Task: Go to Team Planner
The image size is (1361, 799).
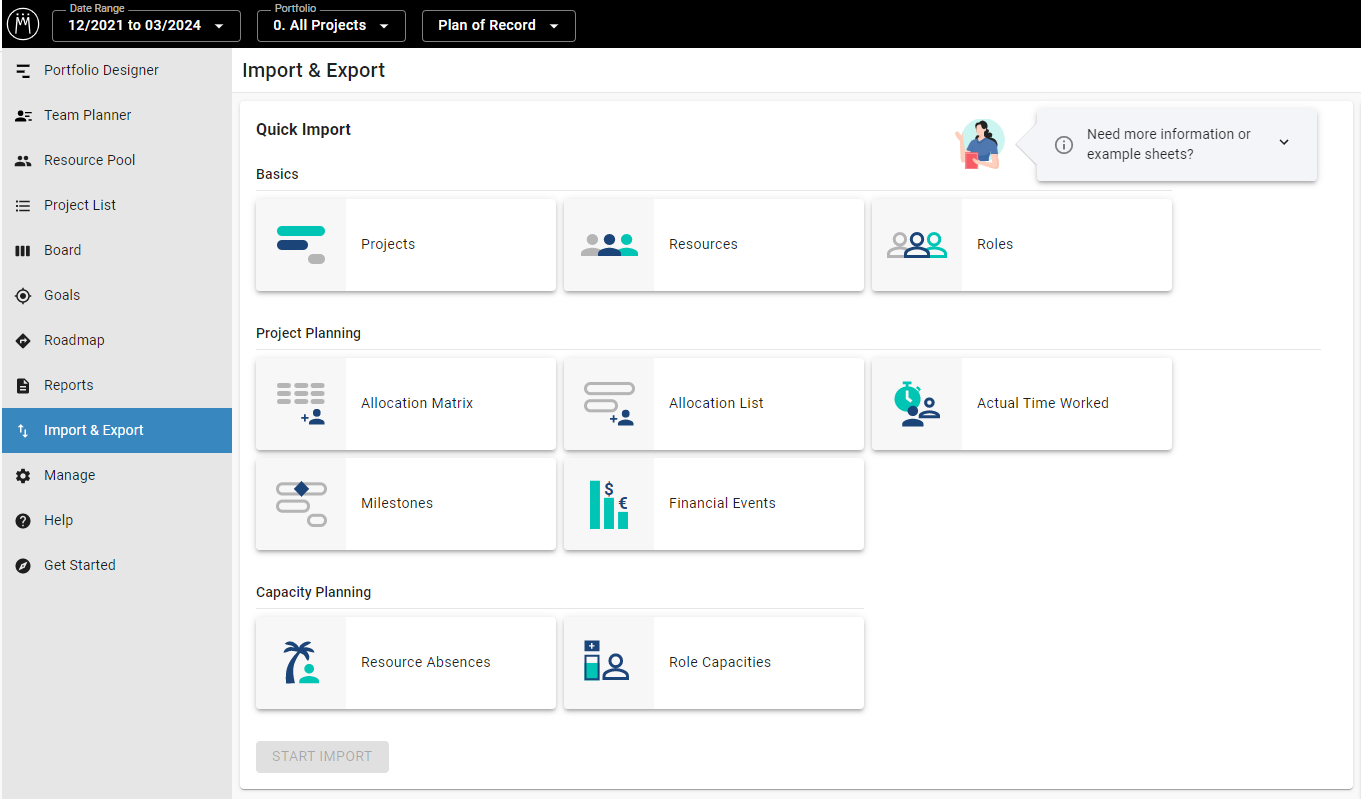Action: coord(117,116)
